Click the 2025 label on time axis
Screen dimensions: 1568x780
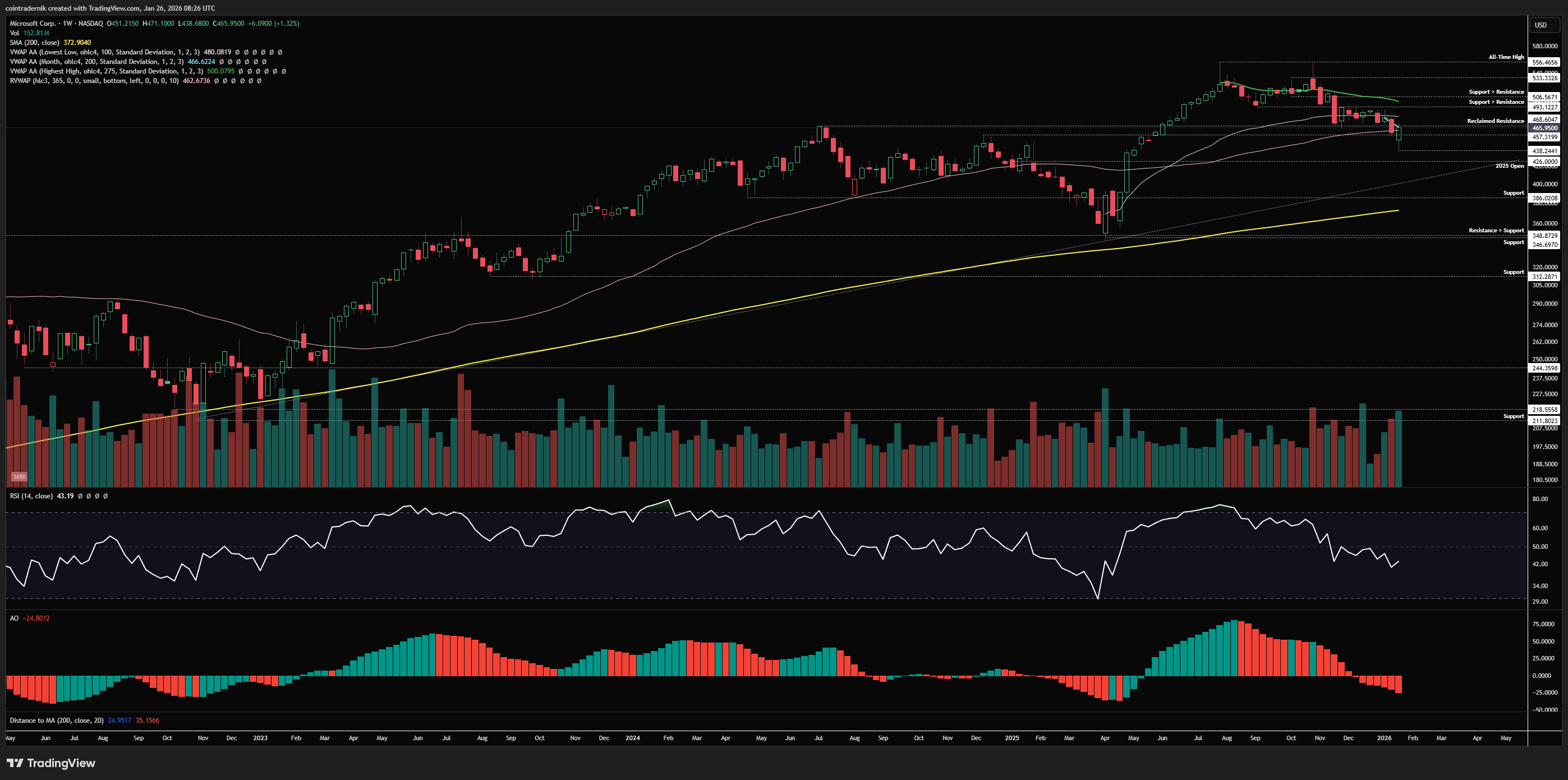coord(1011,738)
